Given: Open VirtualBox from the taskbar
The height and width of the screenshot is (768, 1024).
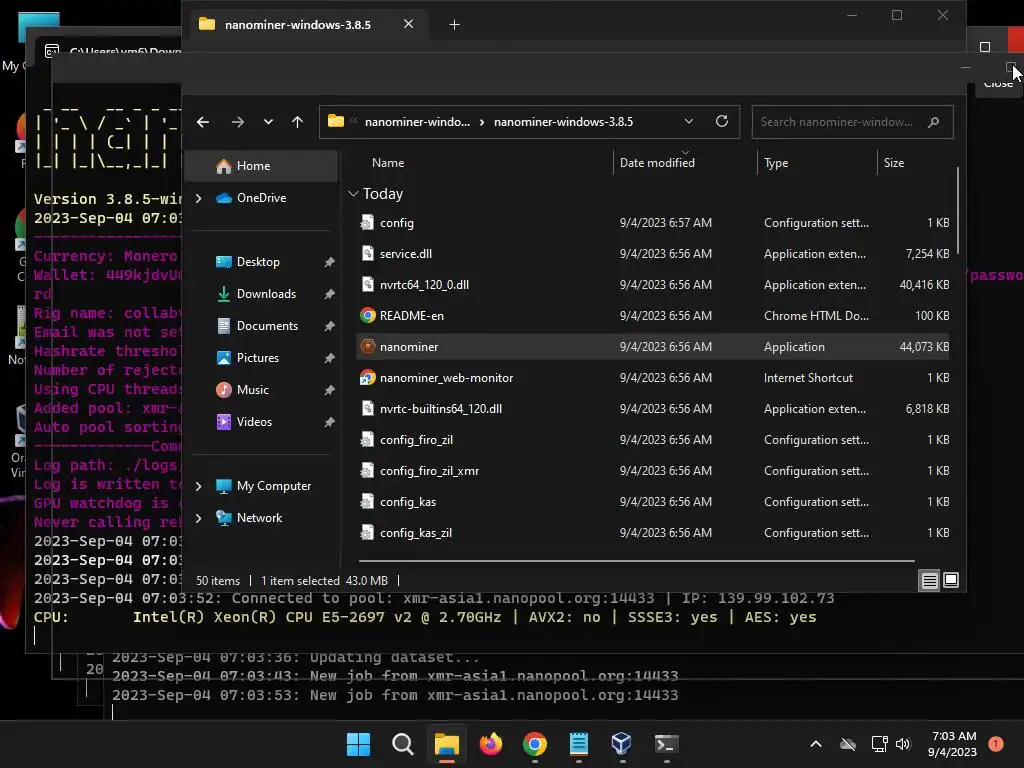Looking at the screenshot, I should point(622,744).
